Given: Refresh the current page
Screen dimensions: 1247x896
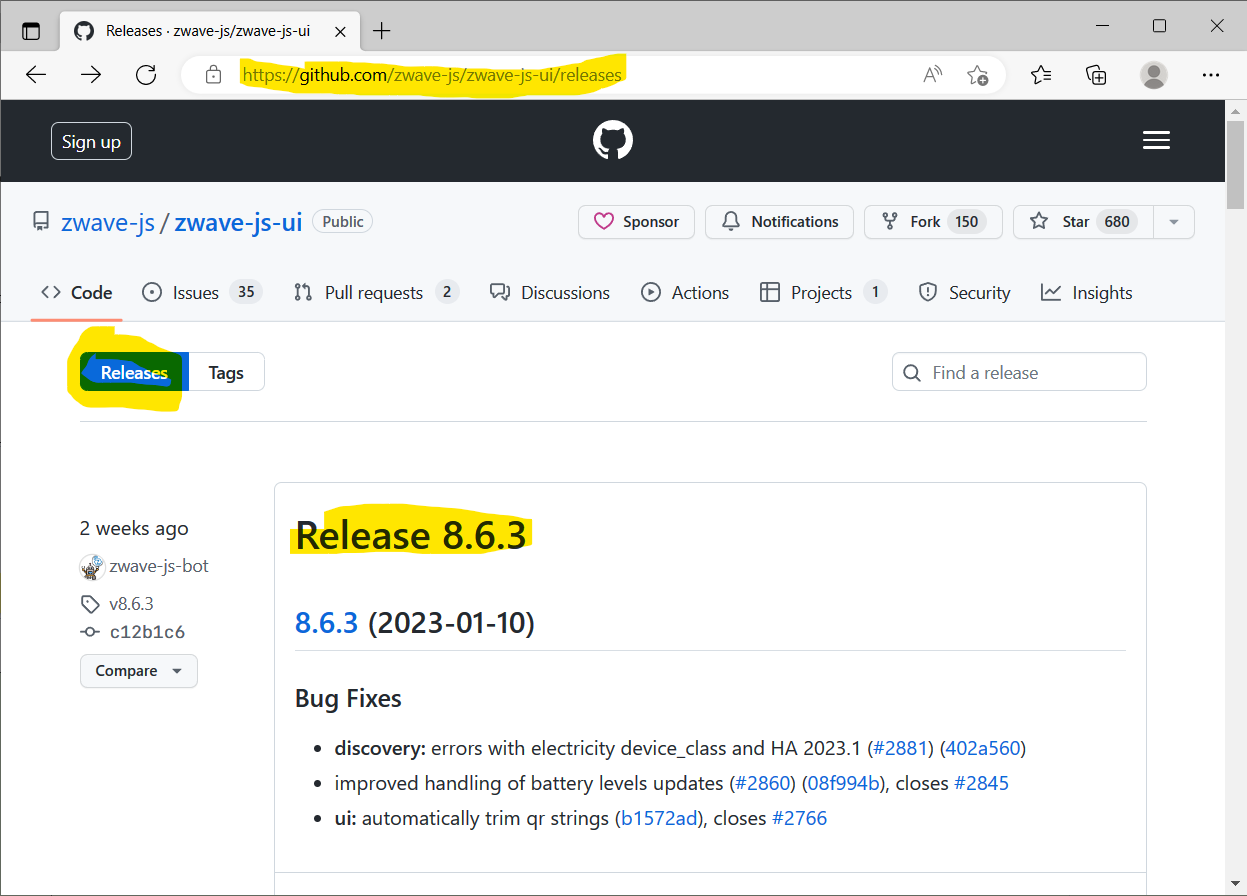Looking at the screenshot, I should pyautogui.click(x=146, y=74).
